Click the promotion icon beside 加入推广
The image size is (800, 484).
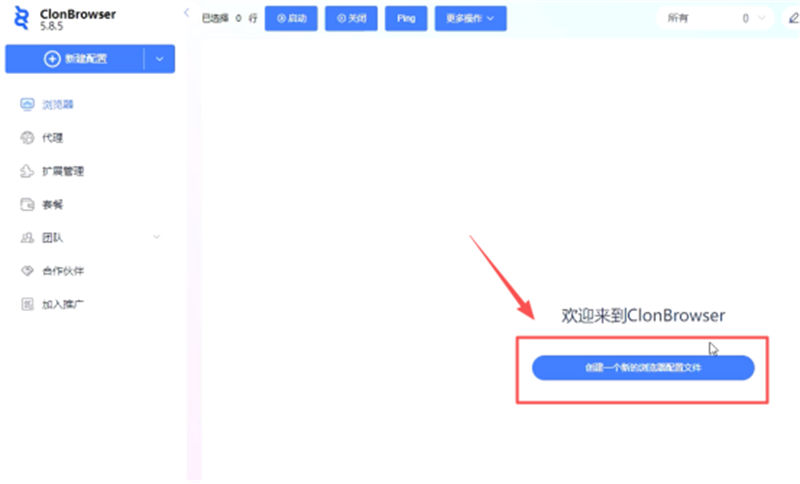pyautogui.click(x=27, y=304)
